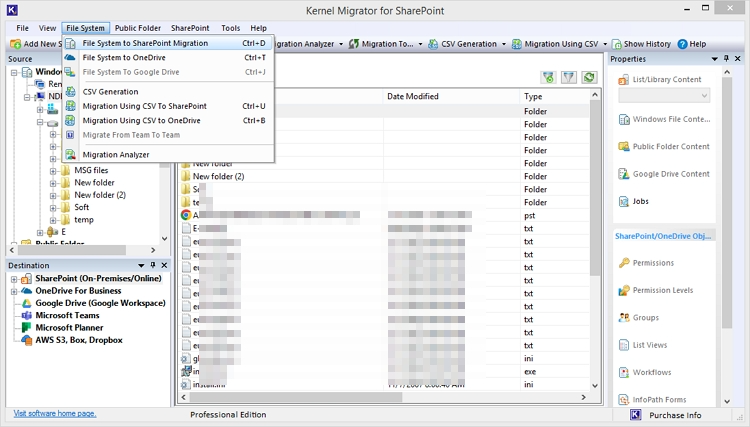Expand the MSG files folder node
The width and height of the screenshot is (750, 427).
click(53, 171)
